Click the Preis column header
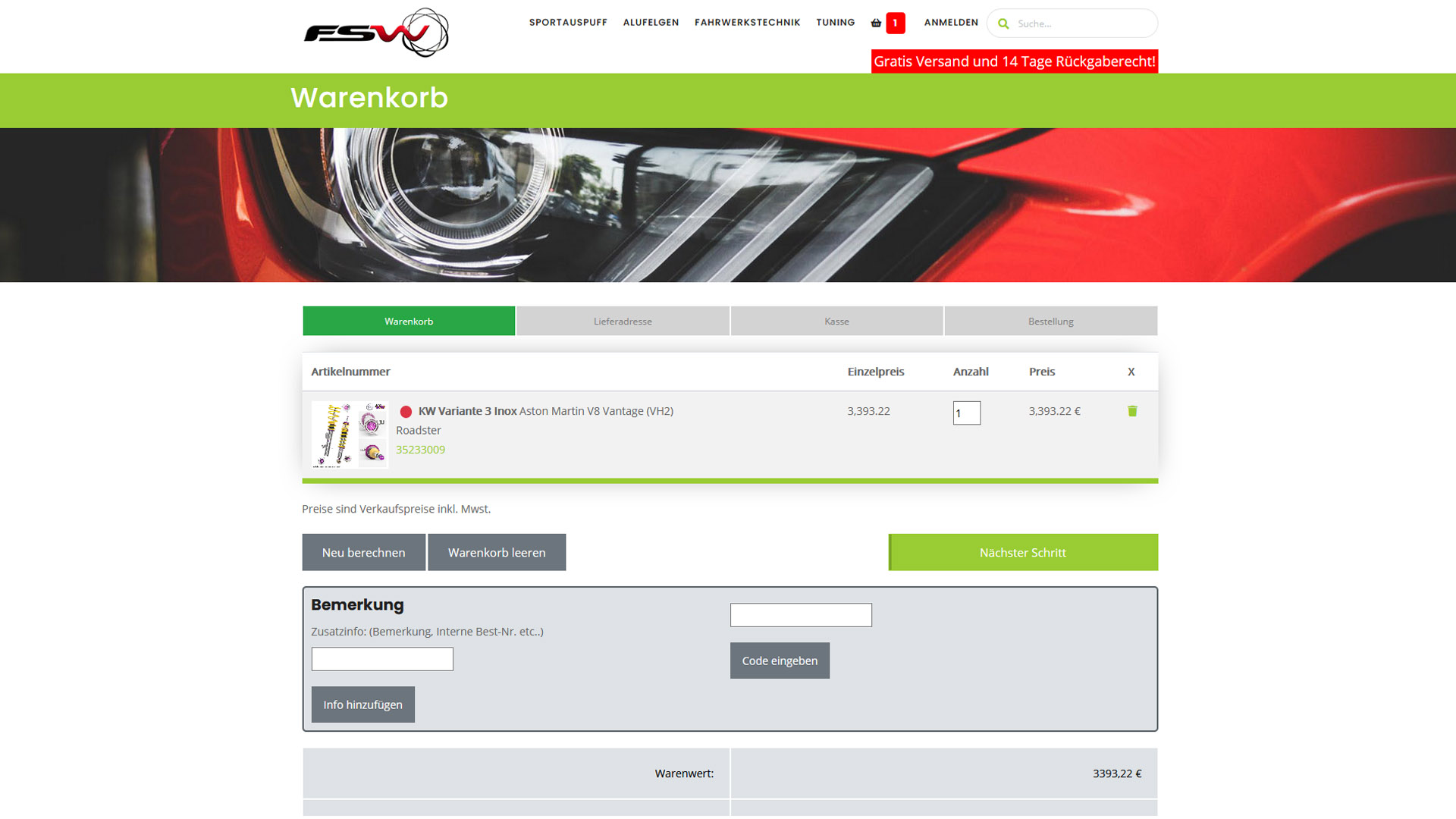Viewport: 1456px width, 819px height. tap(1042, 372)
